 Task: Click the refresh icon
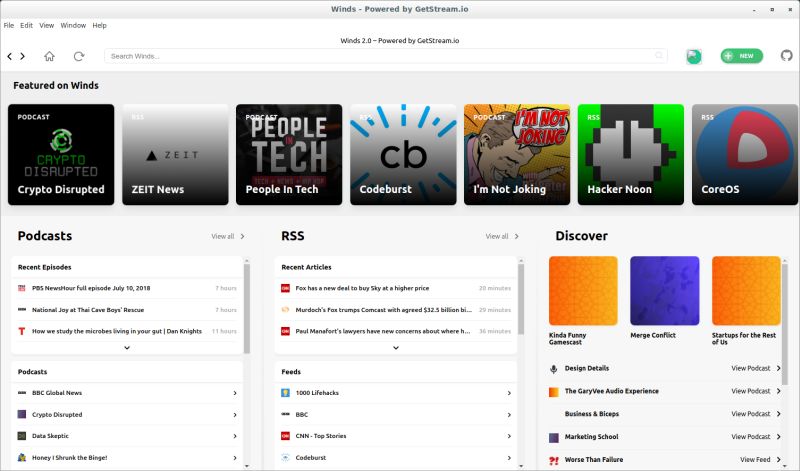click(x=79, y=56)
